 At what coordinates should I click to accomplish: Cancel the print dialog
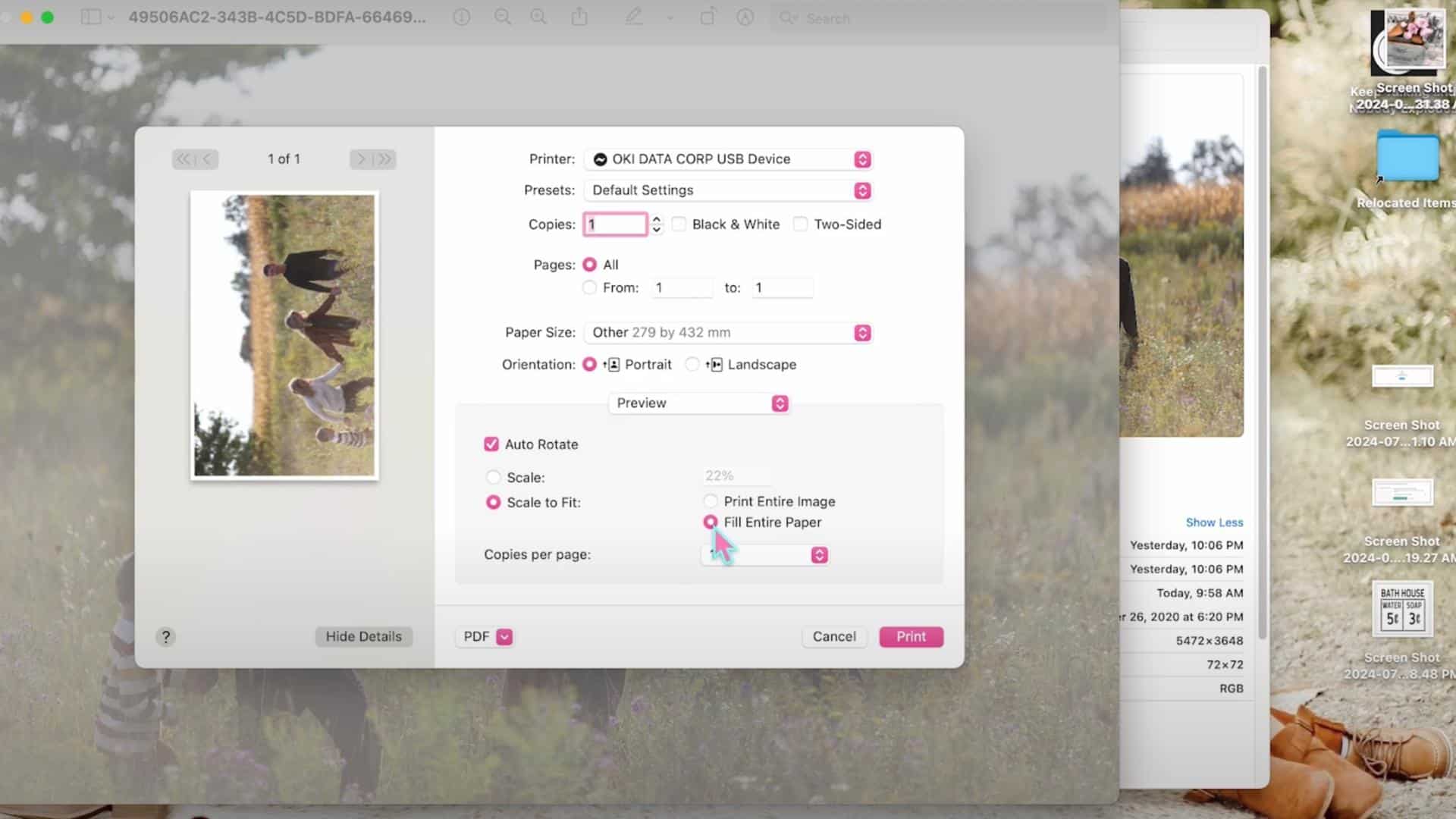click(833, 636)
